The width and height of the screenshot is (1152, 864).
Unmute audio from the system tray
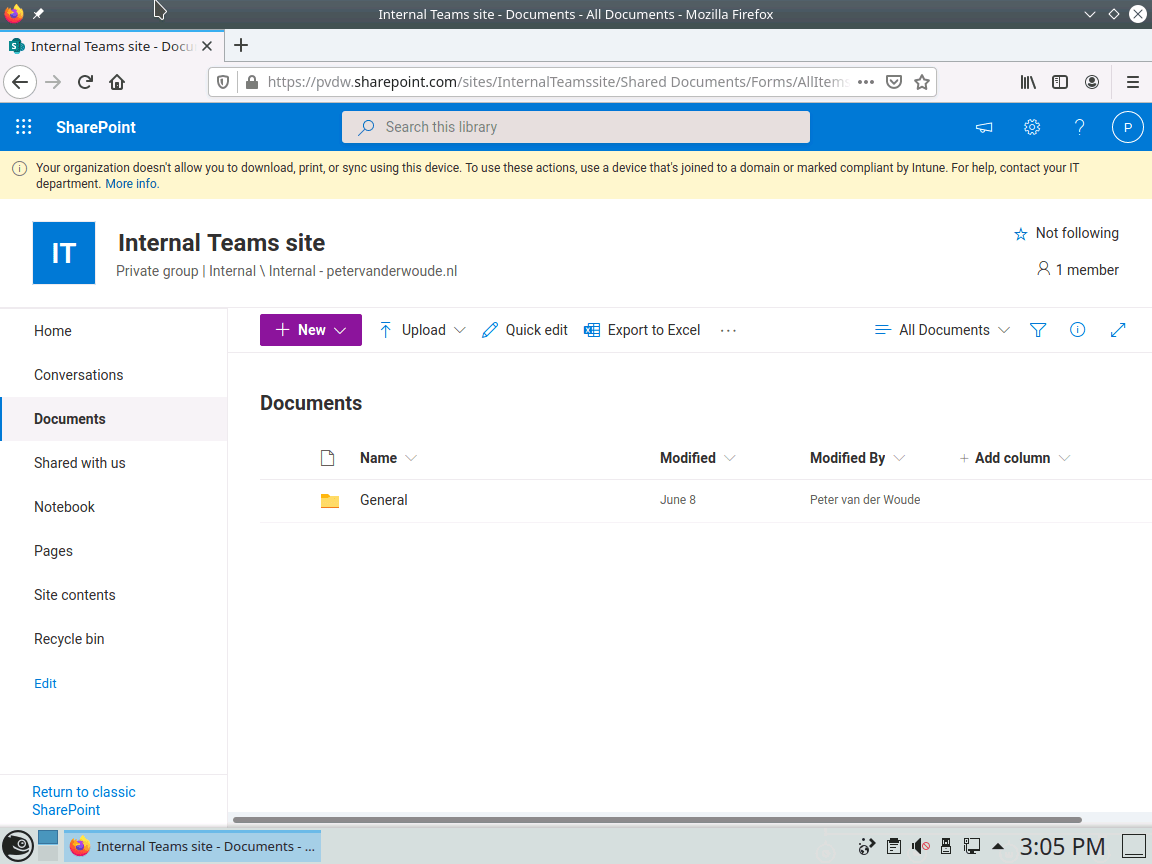[919, 845]
